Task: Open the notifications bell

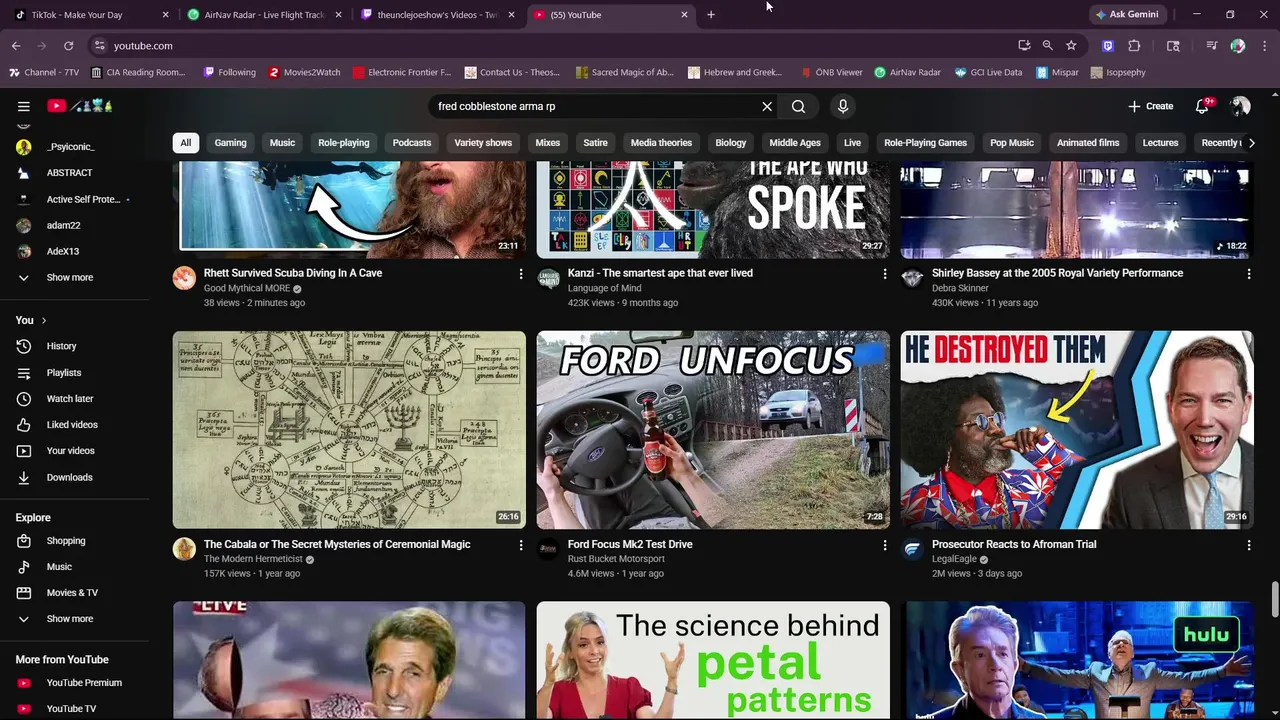Action: pos(1203,106)
